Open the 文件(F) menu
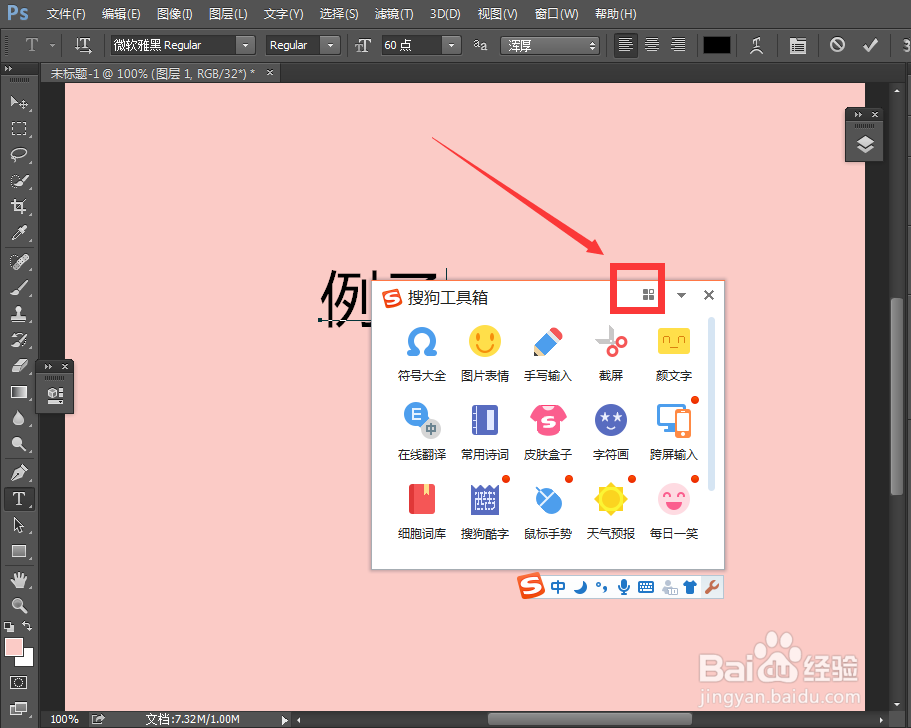Viewport: 911px width, 728px height. tap(66, 13)
